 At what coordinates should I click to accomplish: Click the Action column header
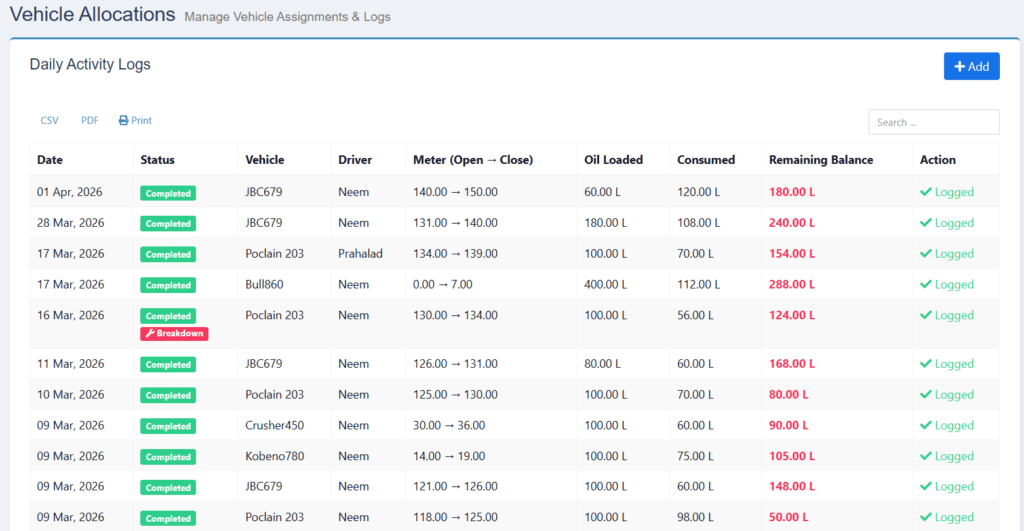tap(938, 160)
